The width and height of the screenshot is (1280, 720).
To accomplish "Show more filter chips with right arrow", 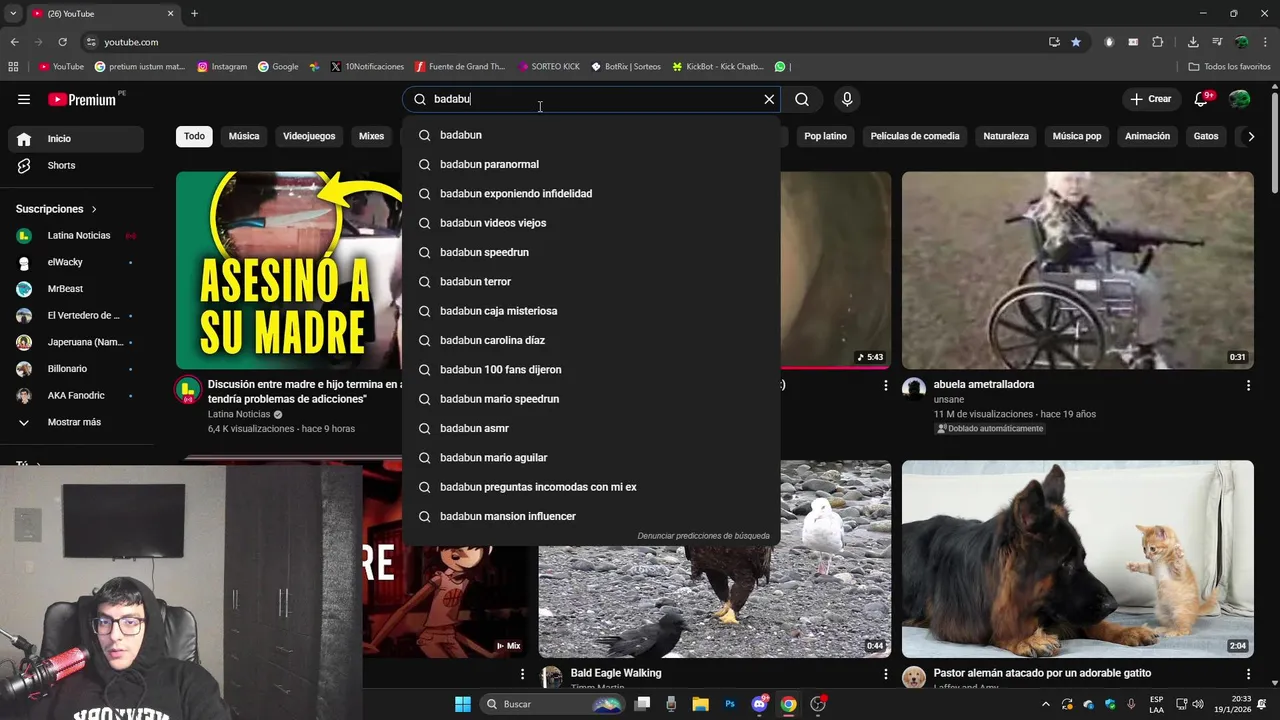I will click(1250, 136).
